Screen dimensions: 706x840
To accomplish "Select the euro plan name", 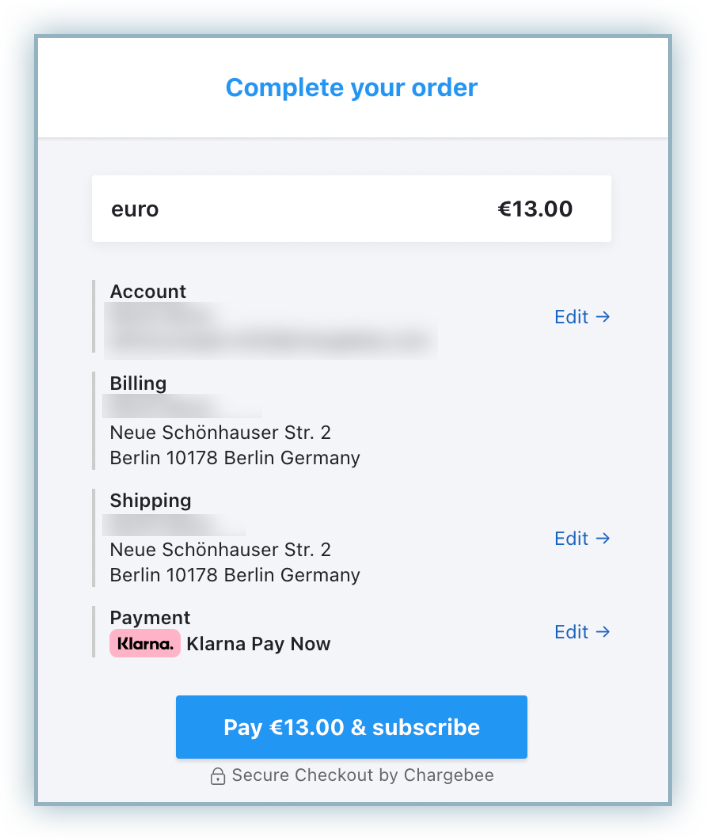I will [135, 210].
